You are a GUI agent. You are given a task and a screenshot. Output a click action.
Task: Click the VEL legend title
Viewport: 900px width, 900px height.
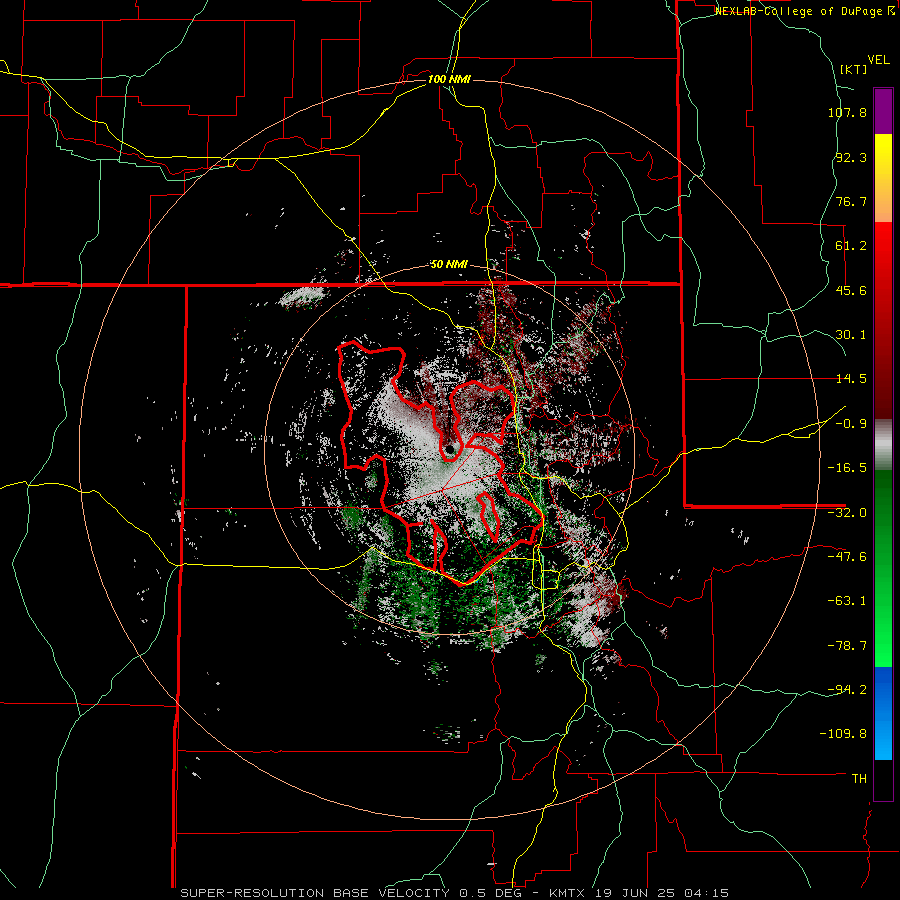pyautogui.click(x=879, y=60)
